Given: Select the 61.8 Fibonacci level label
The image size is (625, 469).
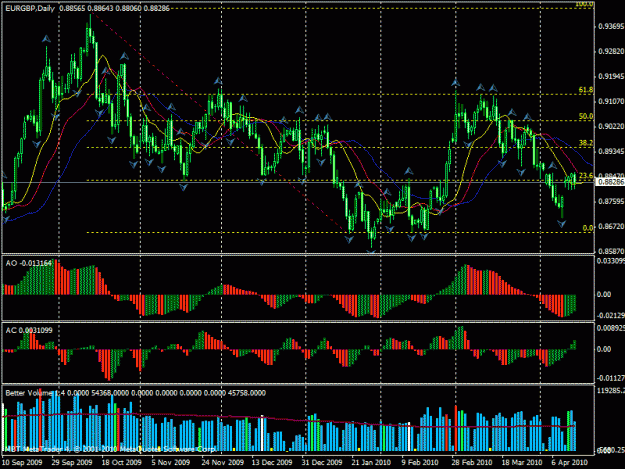Looking at the screenshot, I should click(586, 90).
